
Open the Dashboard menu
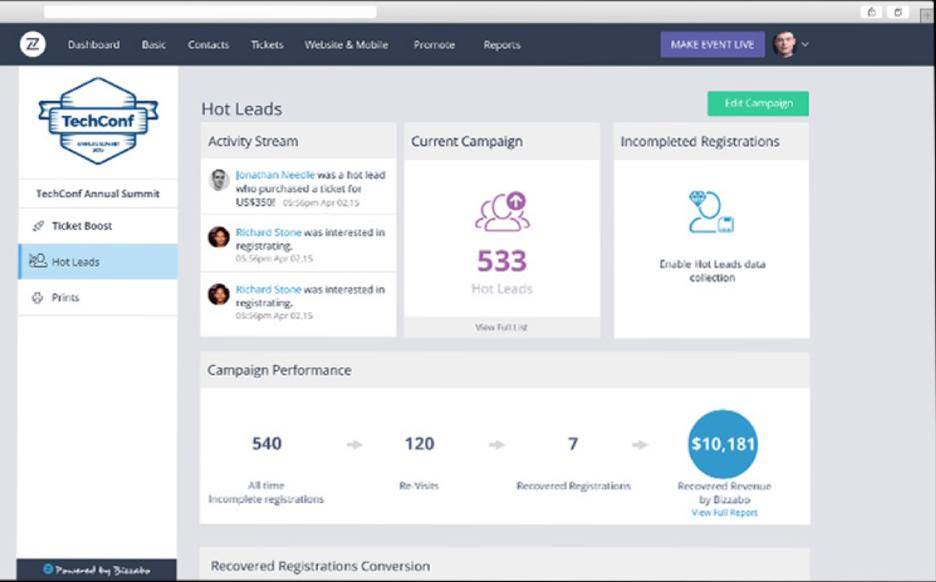pos(94,45)
